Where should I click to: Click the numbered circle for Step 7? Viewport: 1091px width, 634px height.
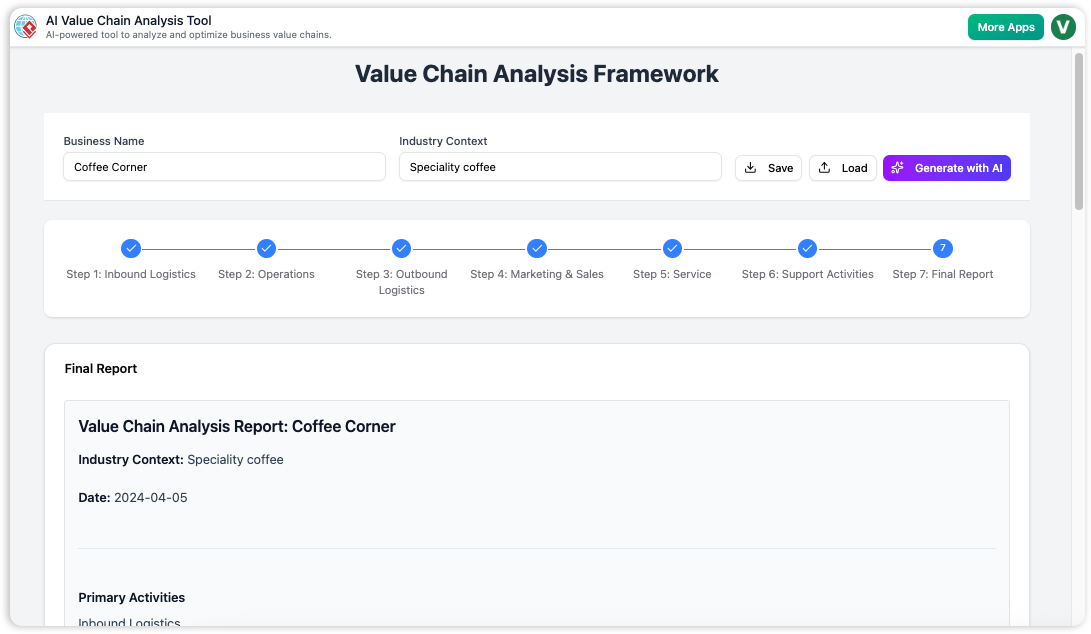point(943,248)
